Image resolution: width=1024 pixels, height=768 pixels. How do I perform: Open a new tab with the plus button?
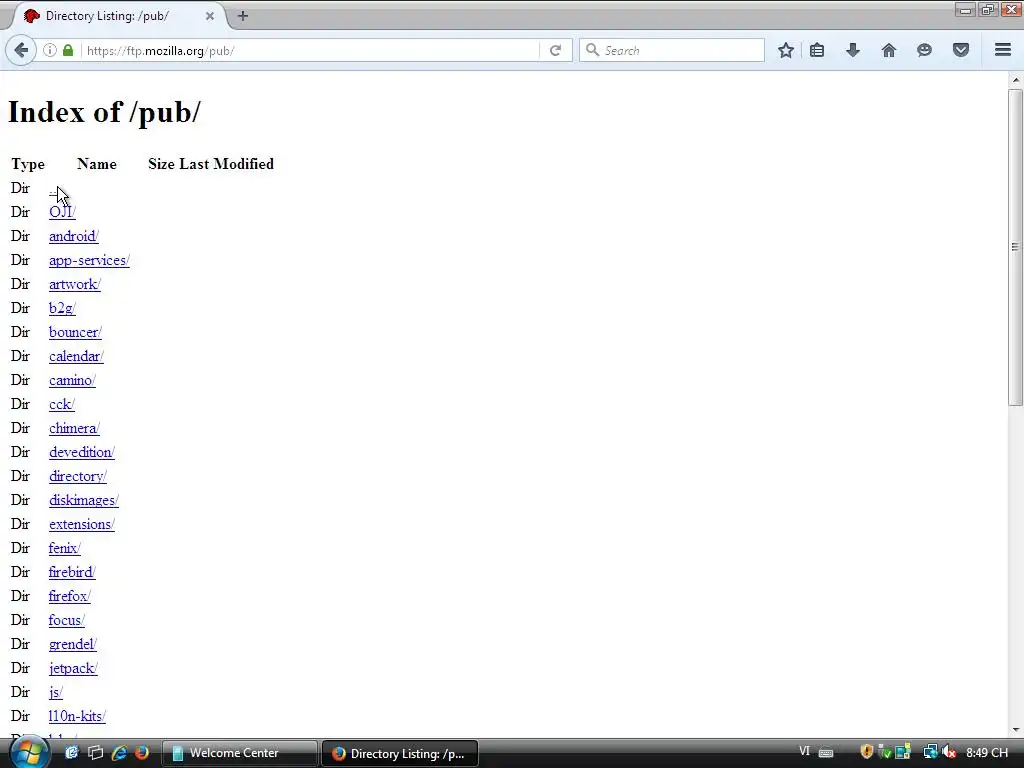243,16
